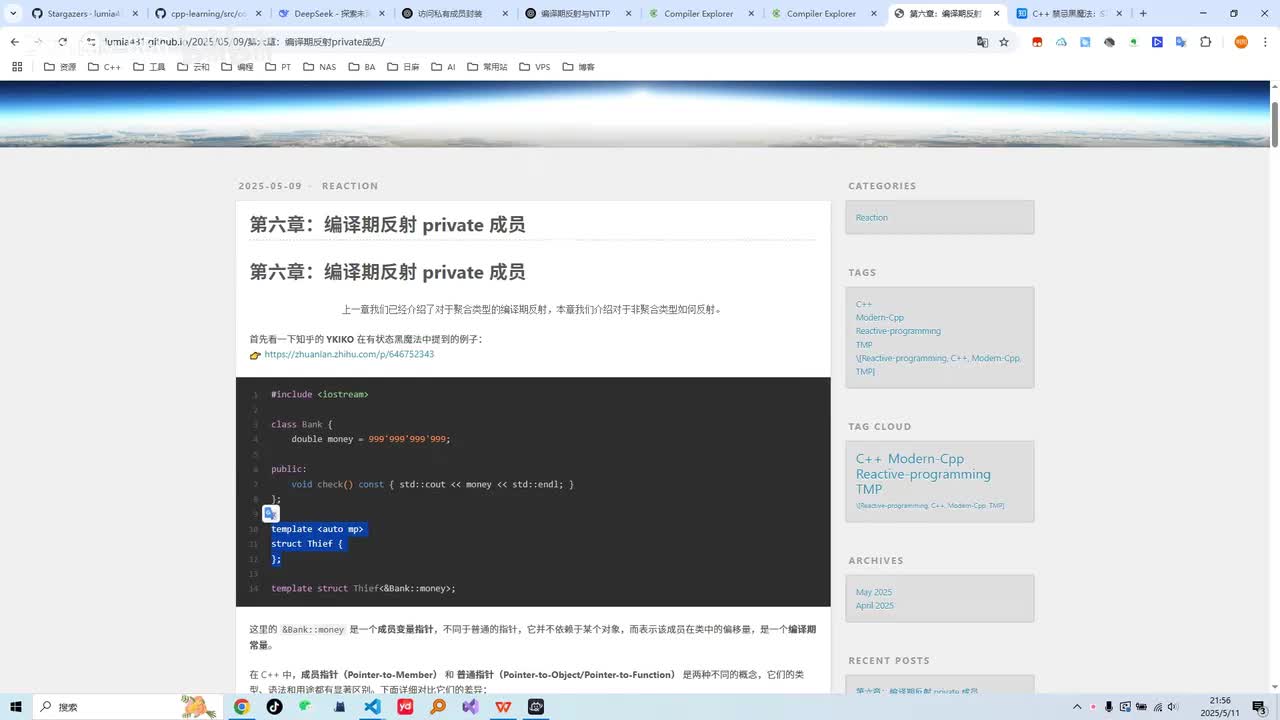Viewport: 1280px width, 720px height.
Task: Open the Chrome apps grid shortcut
Action: (17, 67)
